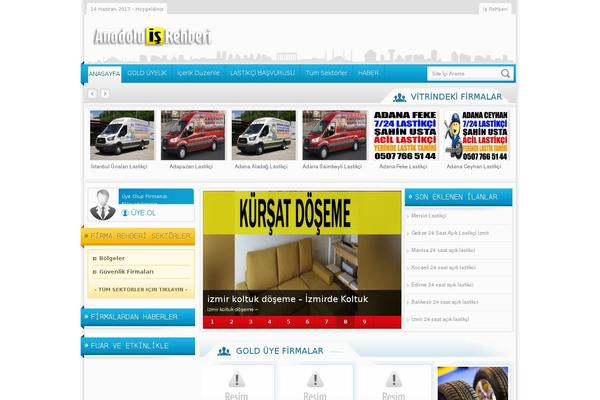Click the Fuar ve Etkinlikle header
Viewport: 600px width, 400px height.
click(139, 346)
